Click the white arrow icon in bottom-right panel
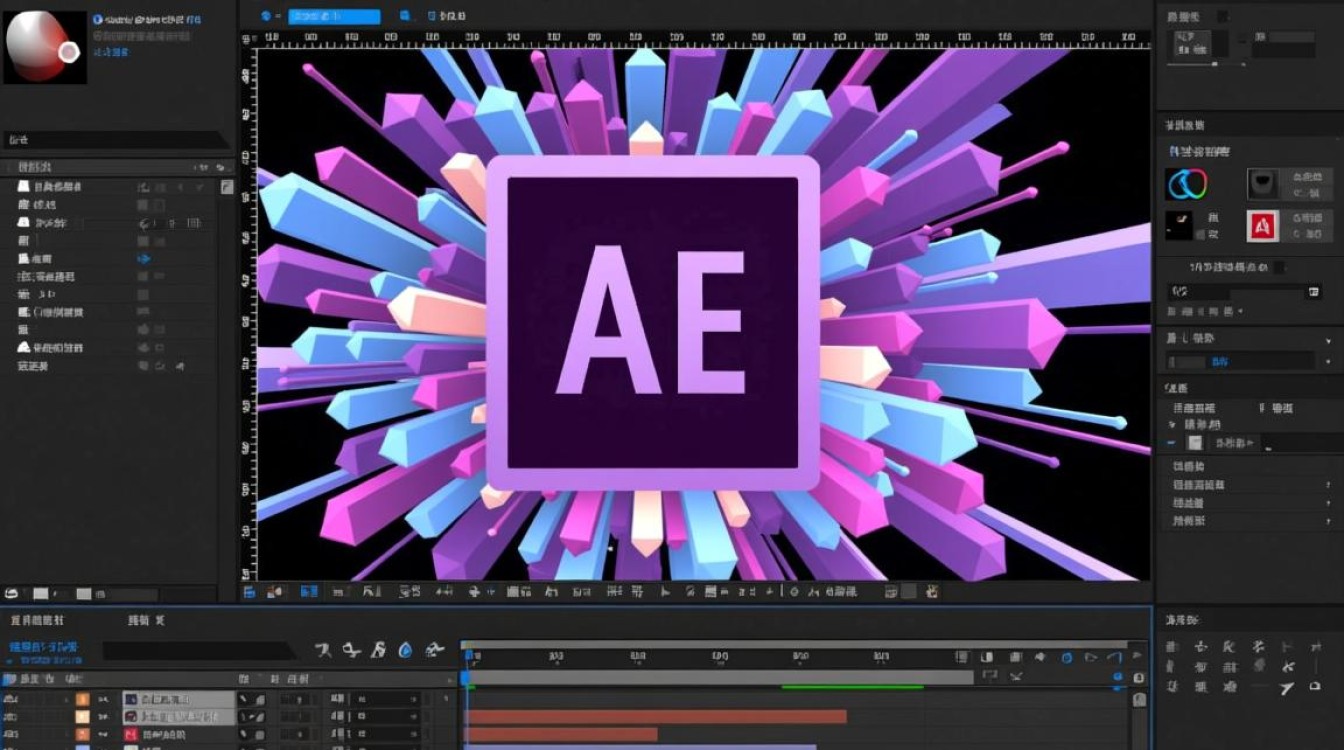This screenshot has height=750, width=1344. [1286, 688]
